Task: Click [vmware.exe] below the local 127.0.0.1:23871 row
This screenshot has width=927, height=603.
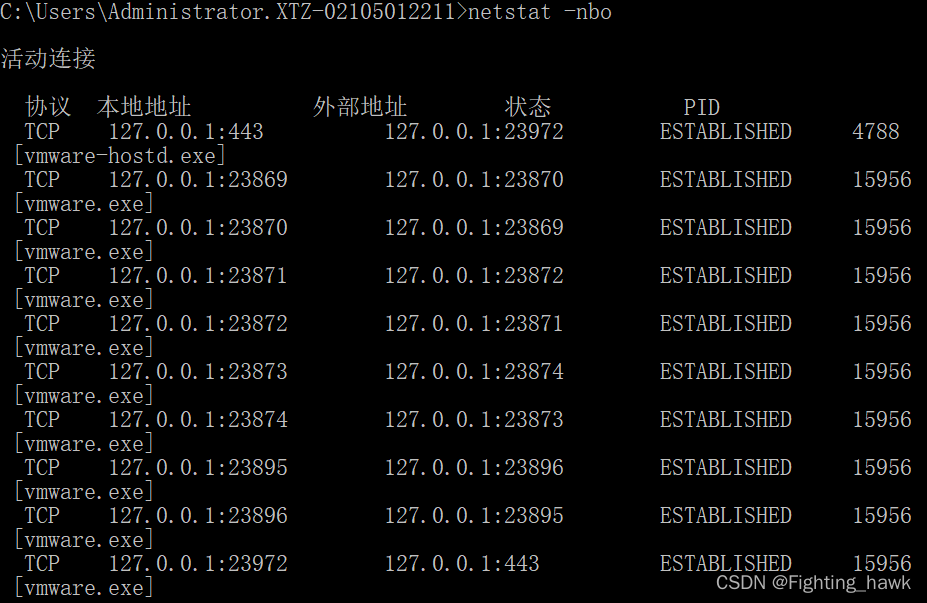Action: click(x=83, y=300)
